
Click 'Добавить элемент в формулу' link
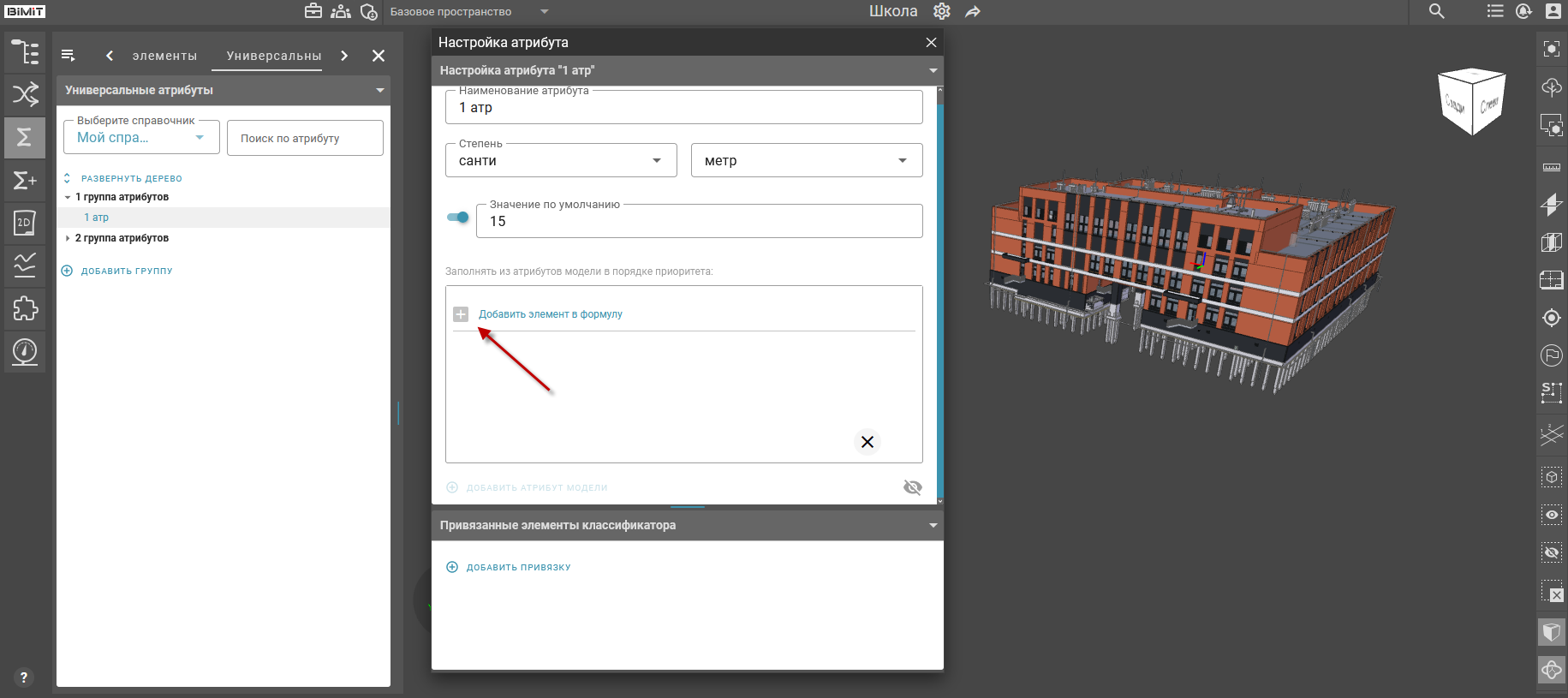point(551,314)
